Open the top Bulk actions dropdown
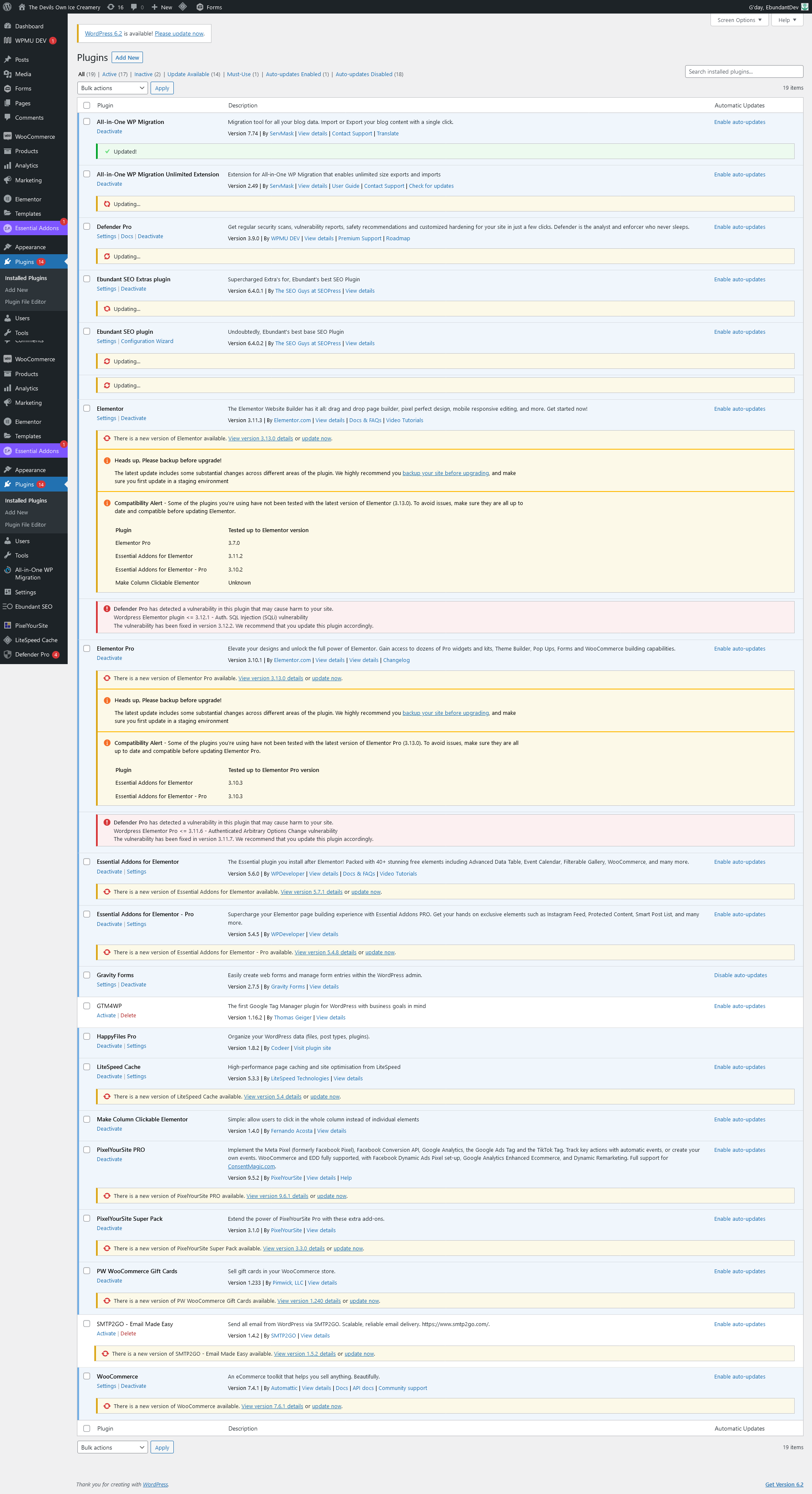 (x=112, y=88)
